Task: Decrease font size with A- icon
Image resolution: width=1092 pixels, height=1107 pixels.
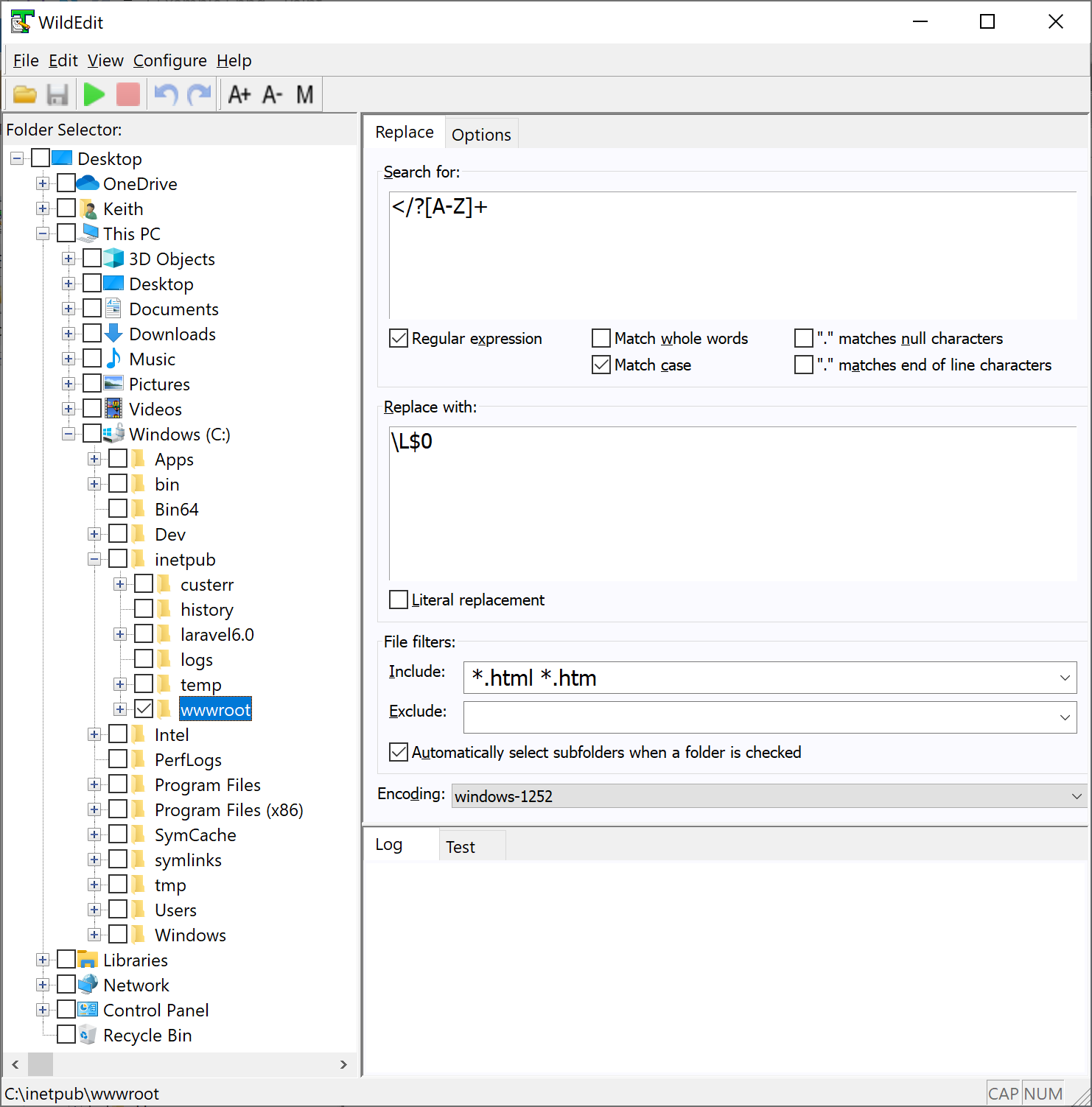Action: click(x=273, y=94)
